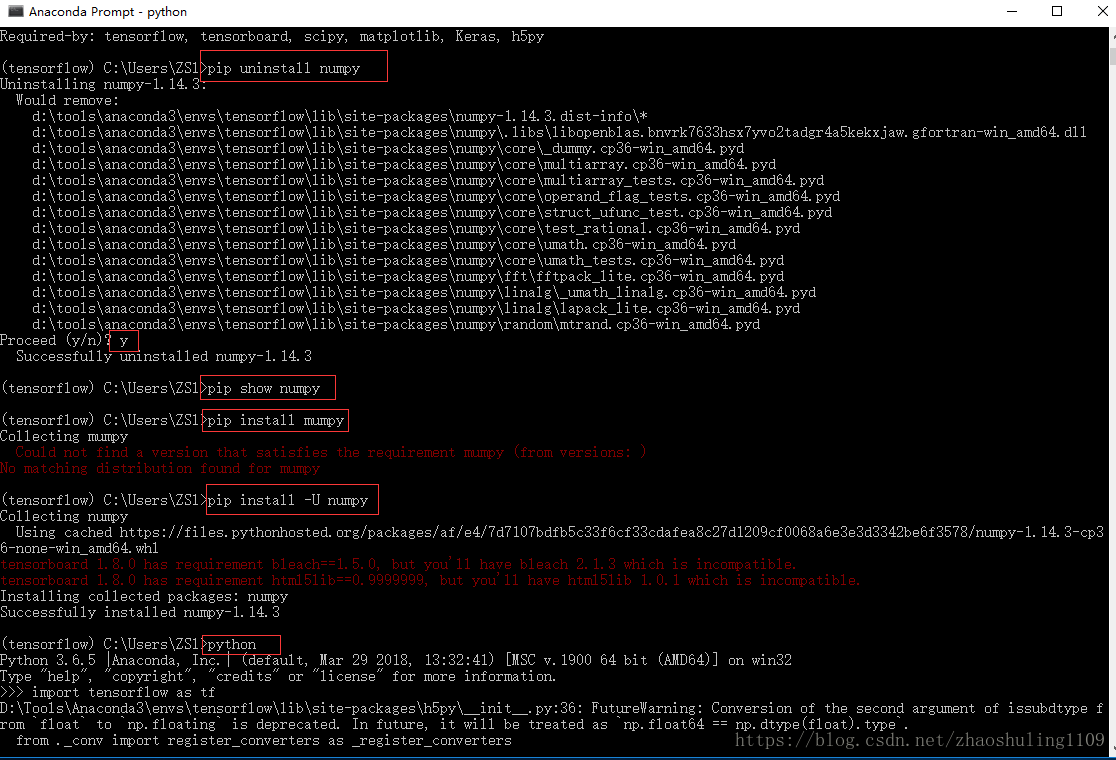Image resolution: width=1116 pixels, height=760 pixels.
Task: Click the Anaconda Prompt title bar icon
Action: [15, 11]
